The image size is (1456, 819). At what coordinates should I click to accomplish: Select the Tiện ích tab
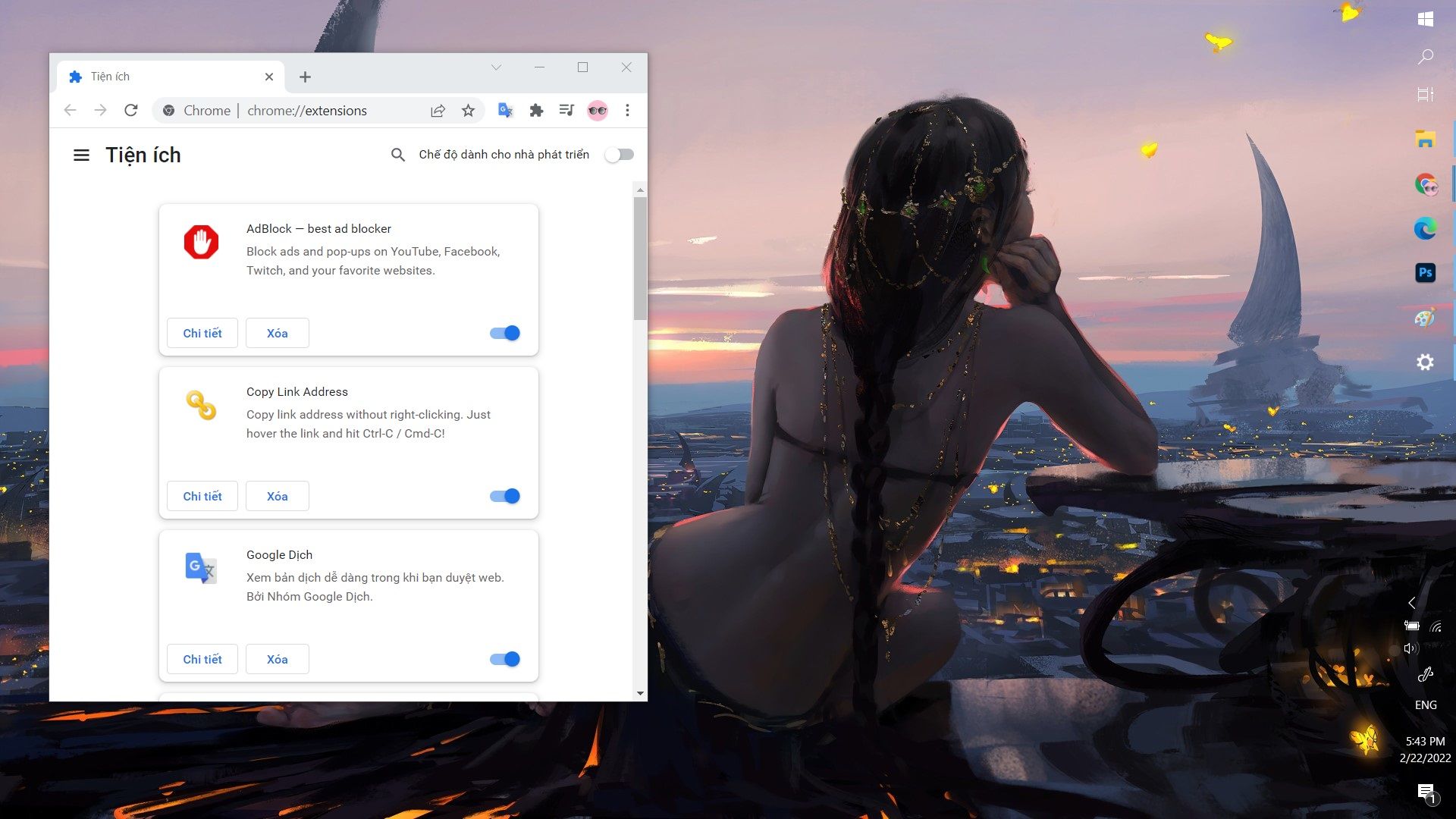171,77
